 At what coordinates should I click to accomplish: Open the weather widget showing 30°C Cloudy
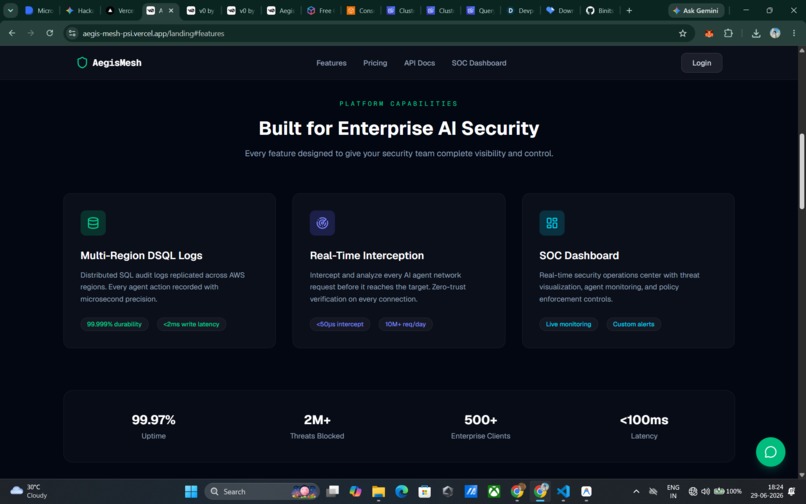[x=29, y=491]
